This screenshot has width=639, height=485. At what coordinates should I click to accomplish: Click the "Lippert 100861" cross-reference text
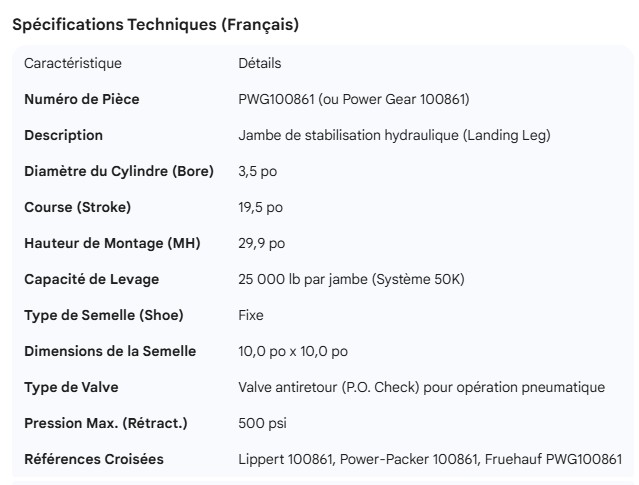286,459
